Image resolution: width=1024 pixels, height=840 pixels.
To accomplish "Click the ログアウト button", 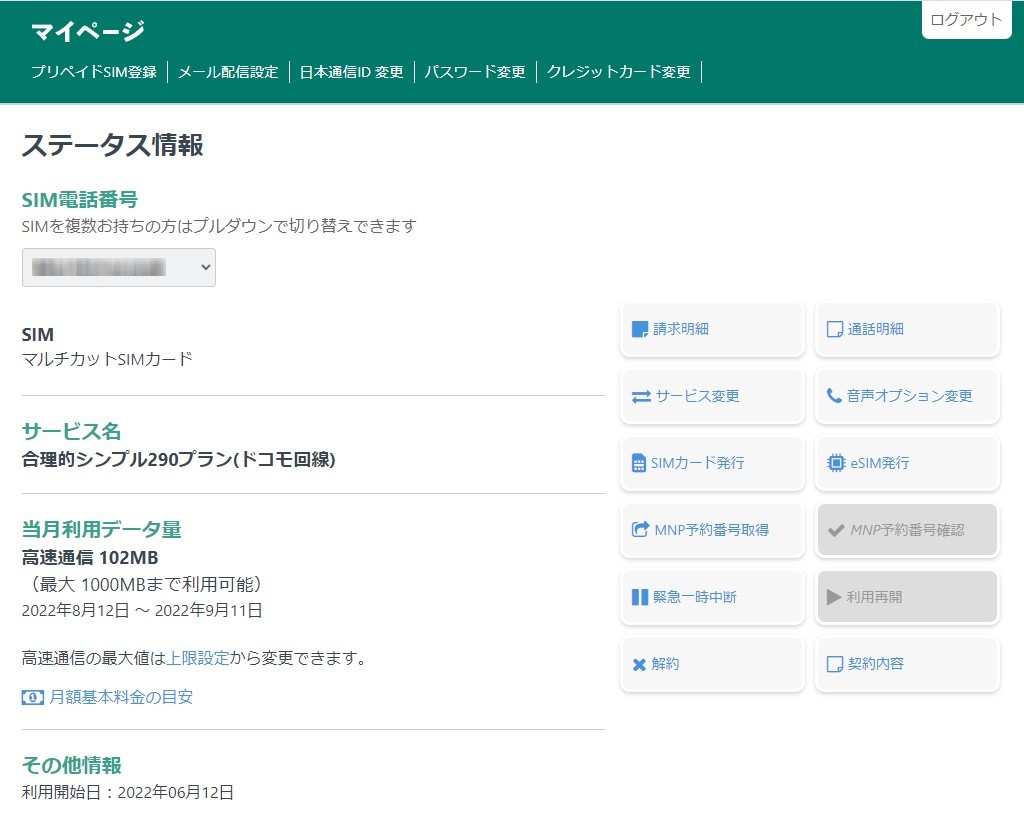I will (x=966, y=20).
